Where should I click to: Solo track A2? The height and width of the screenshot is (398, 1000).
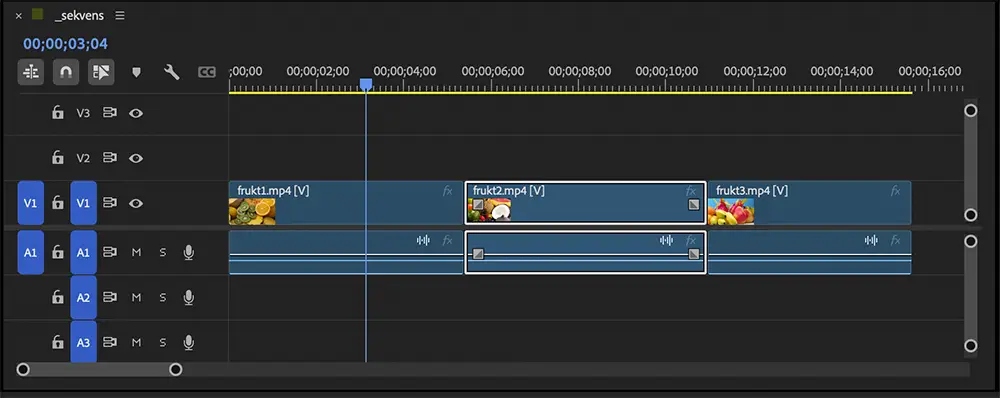163,297
